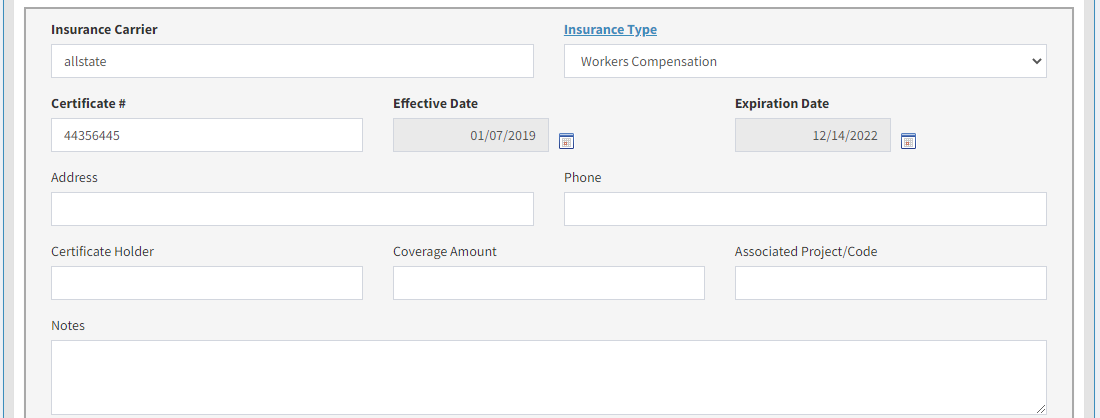Open the Effective Date calendar picker
1100x418 pixels.
pyautogui.click(x=566, y=141)
